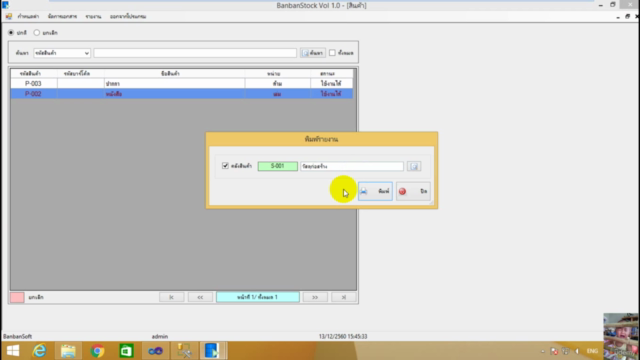The height and width of the screenshot is (360, 640).
Task: Open the third menu bar item, reports
Action: tap(93, 16)
